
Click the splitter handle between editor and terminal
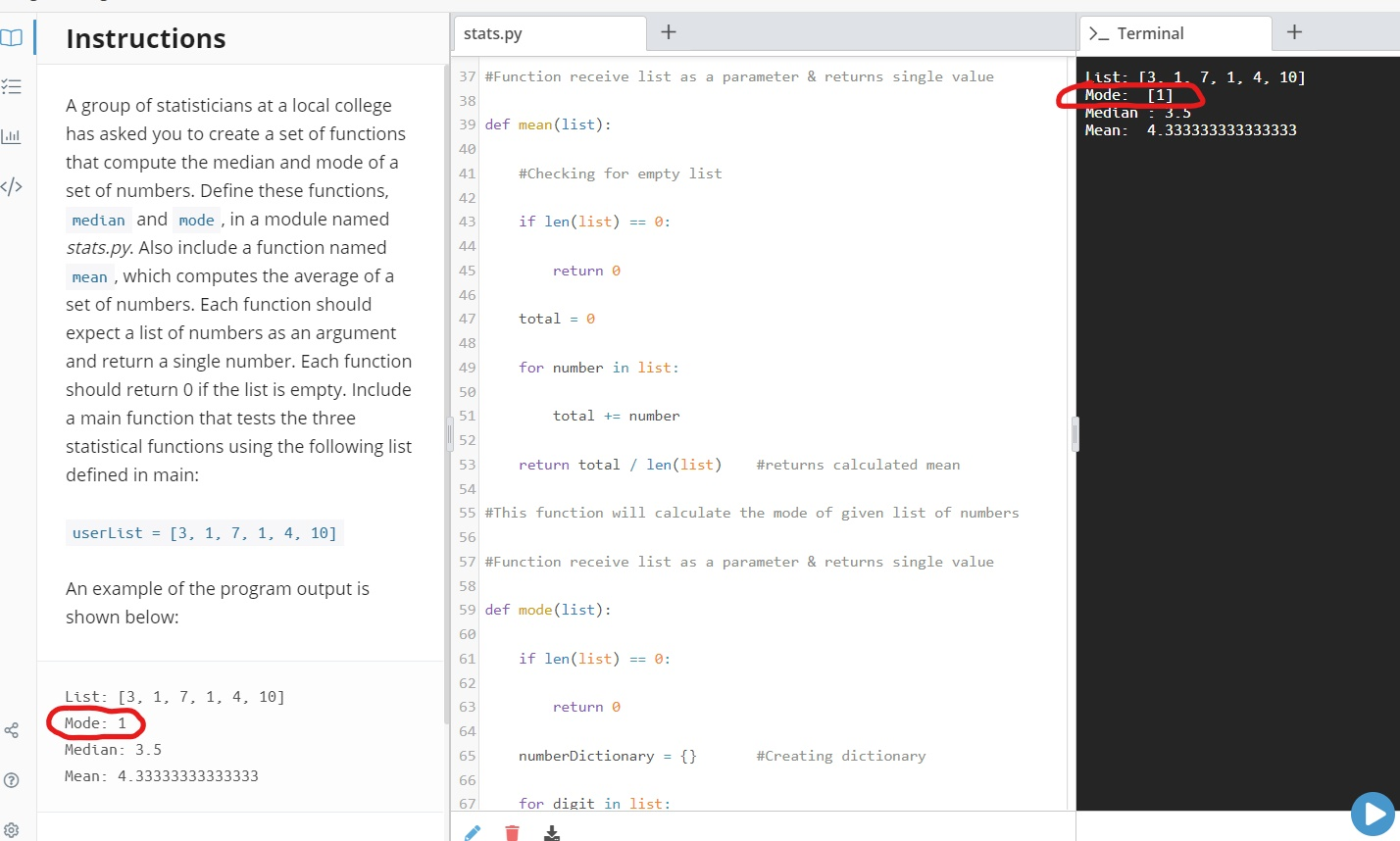click(x=1075, y=434)
